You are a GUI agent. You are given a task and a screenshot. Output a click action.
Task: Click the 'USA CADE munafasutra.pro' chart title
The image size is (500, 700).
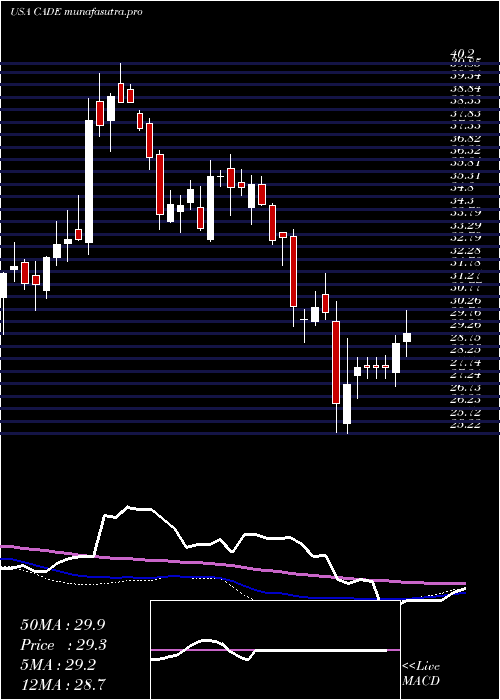tap(76, 12)
